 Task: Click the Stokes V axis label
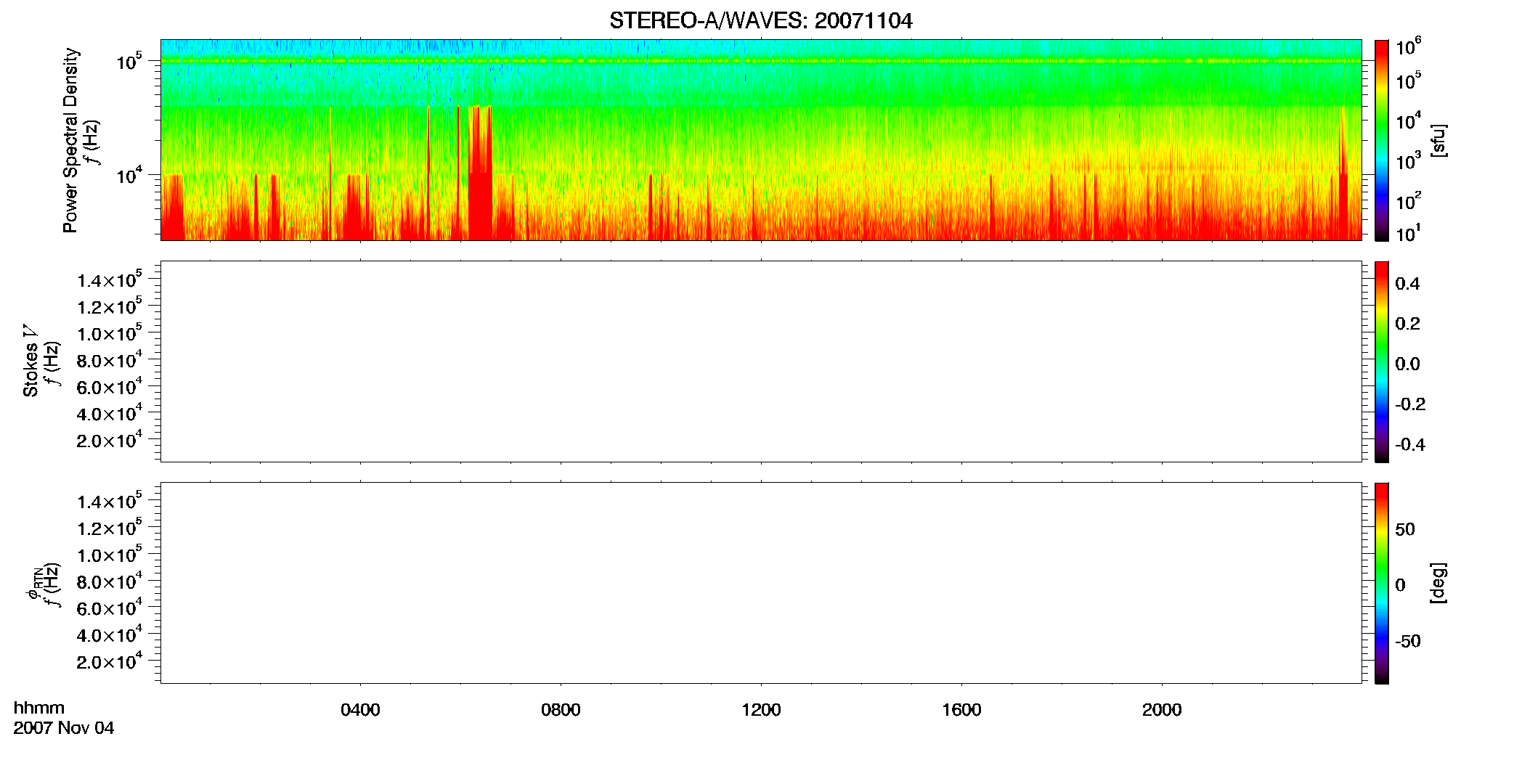click(x=30, y=361)
